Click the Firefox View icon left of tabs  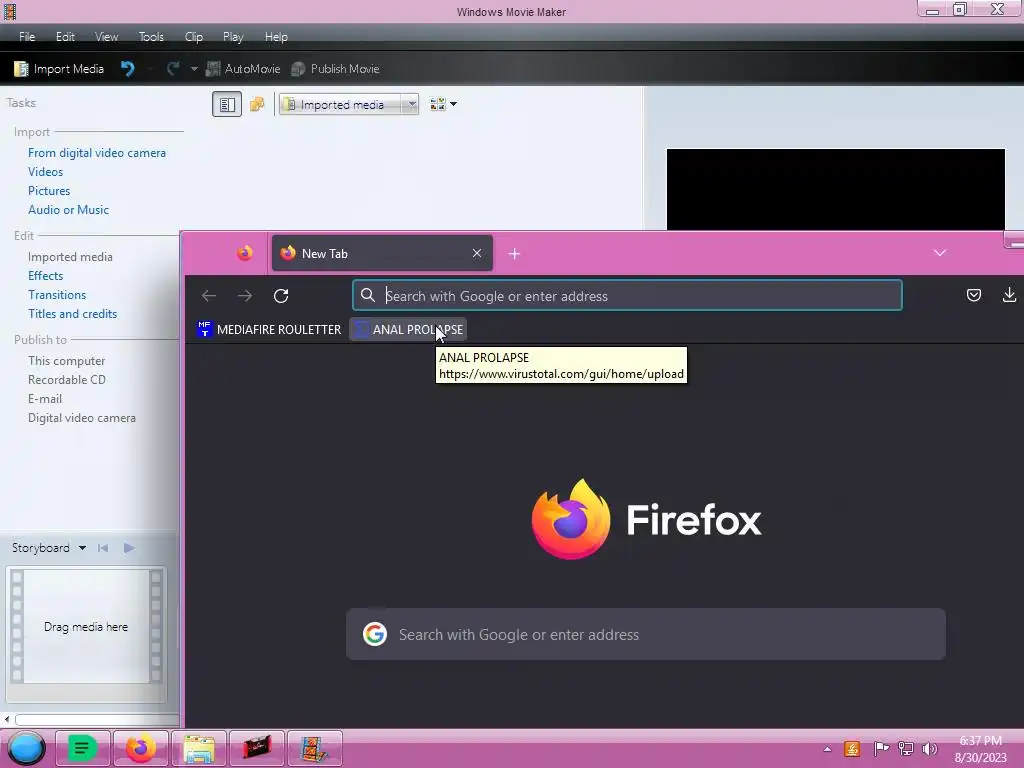tap(245, 253)
